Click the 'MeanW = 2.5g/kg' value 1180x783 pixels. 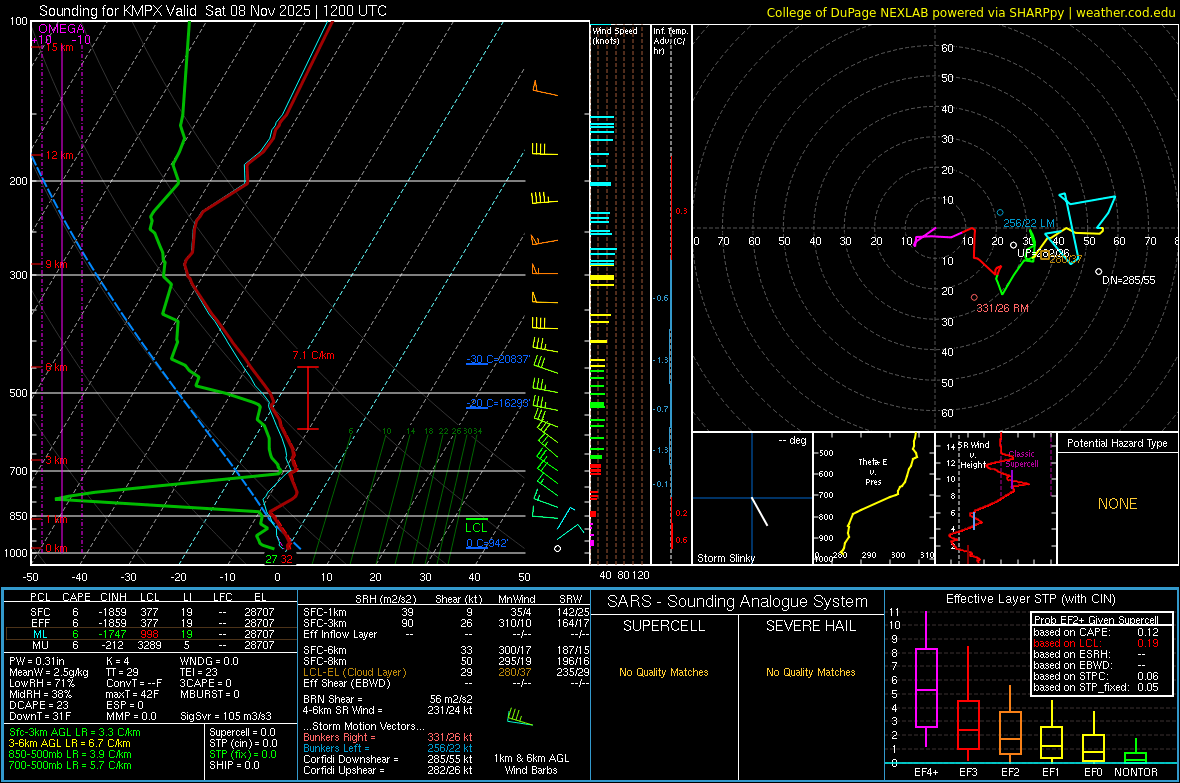tap(49, 672)
